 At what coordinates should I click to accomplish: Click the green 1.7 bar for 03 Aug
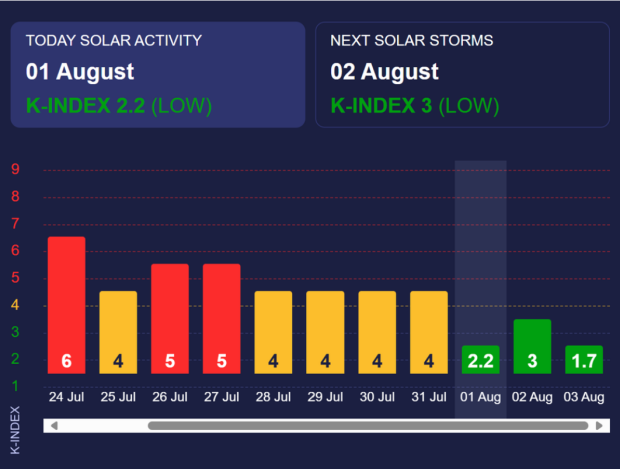pyautogui.click(x=584, y=360)
